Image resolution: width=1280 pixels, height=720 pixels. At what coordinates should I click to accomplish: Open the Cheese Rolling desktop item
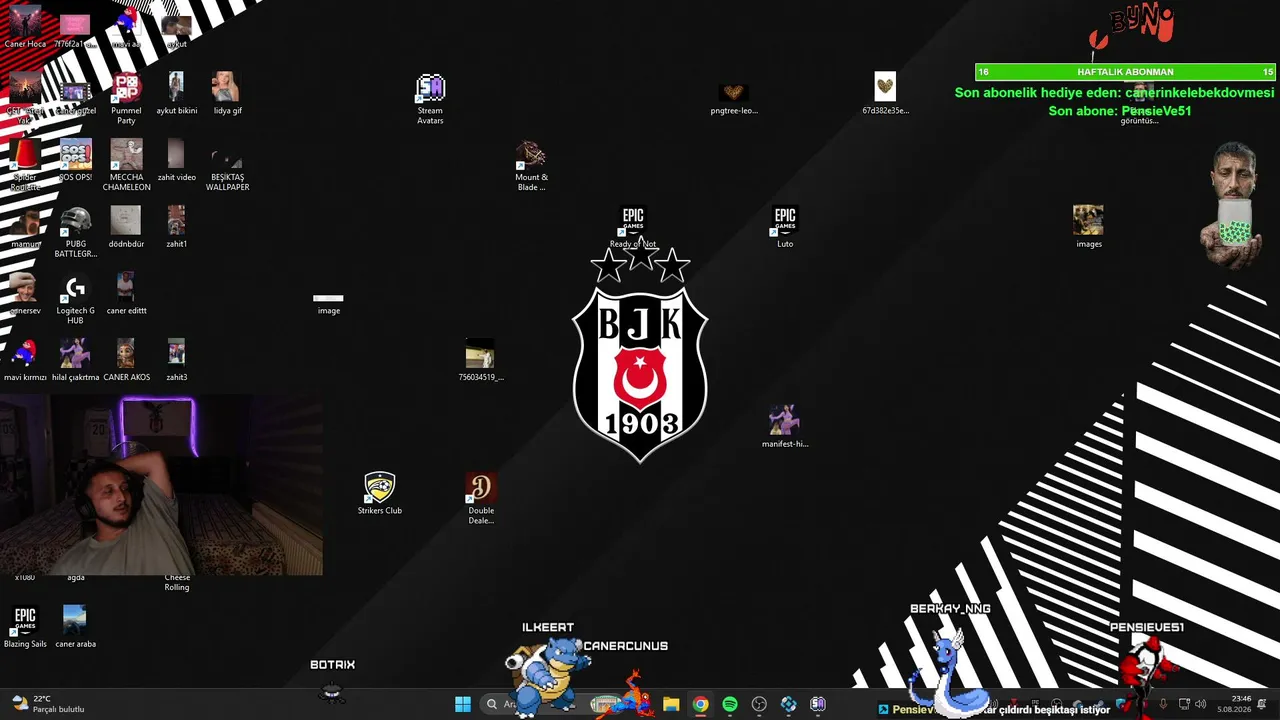pyautogui.click(x=176, y=581)
